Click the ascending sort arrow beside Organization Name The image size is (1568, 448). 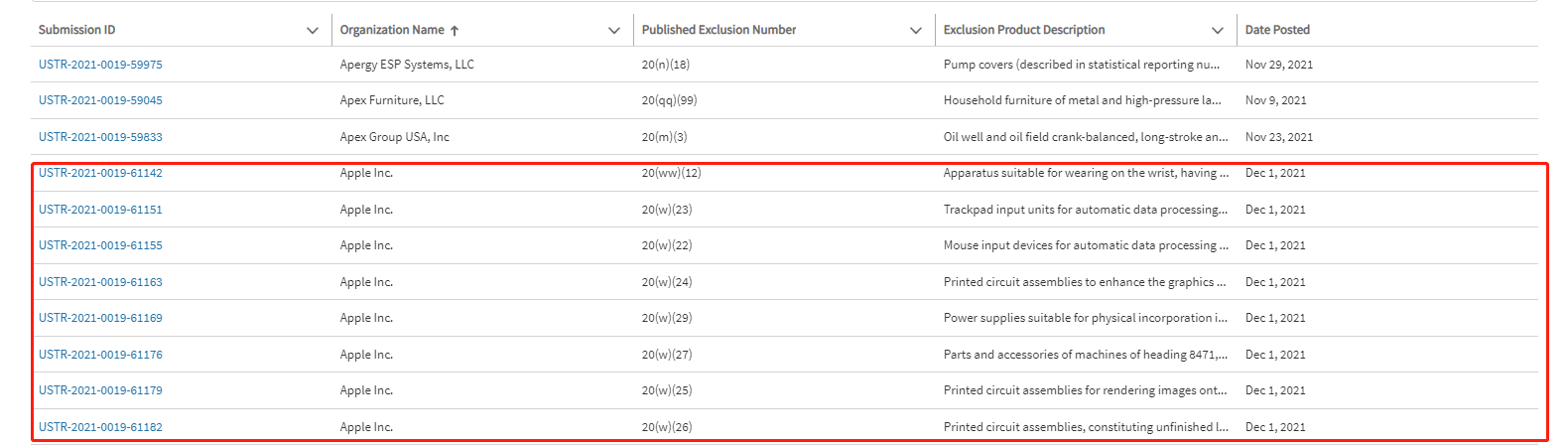point(455,31)
